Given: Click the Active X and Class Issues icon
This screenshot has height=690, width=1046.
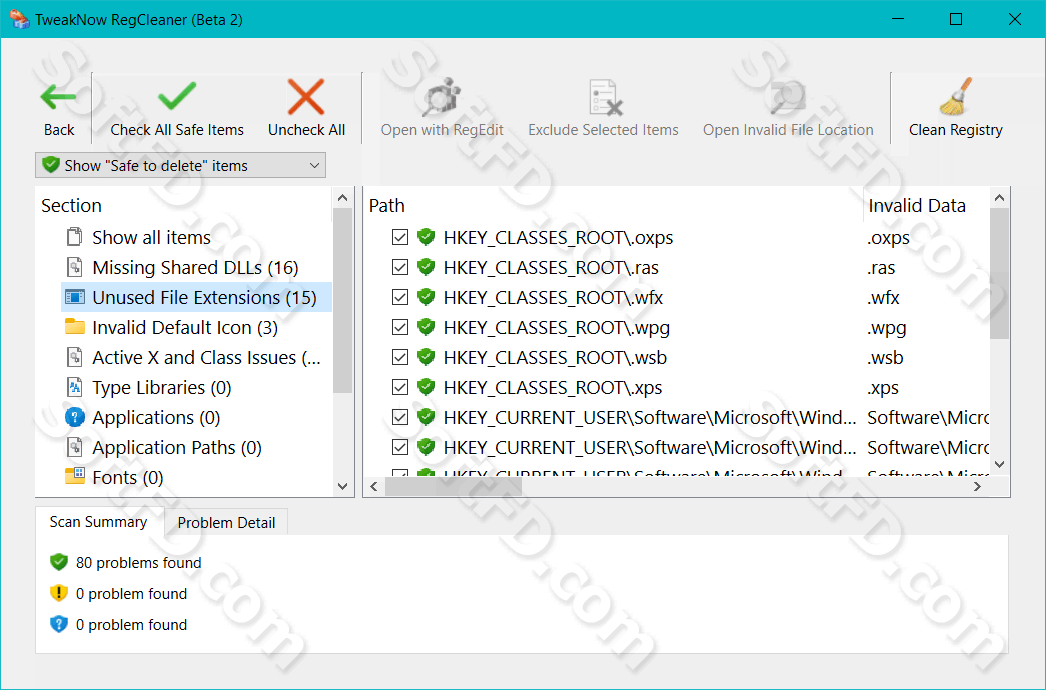Looking at the screenshot, I should [x=75, y=357].
